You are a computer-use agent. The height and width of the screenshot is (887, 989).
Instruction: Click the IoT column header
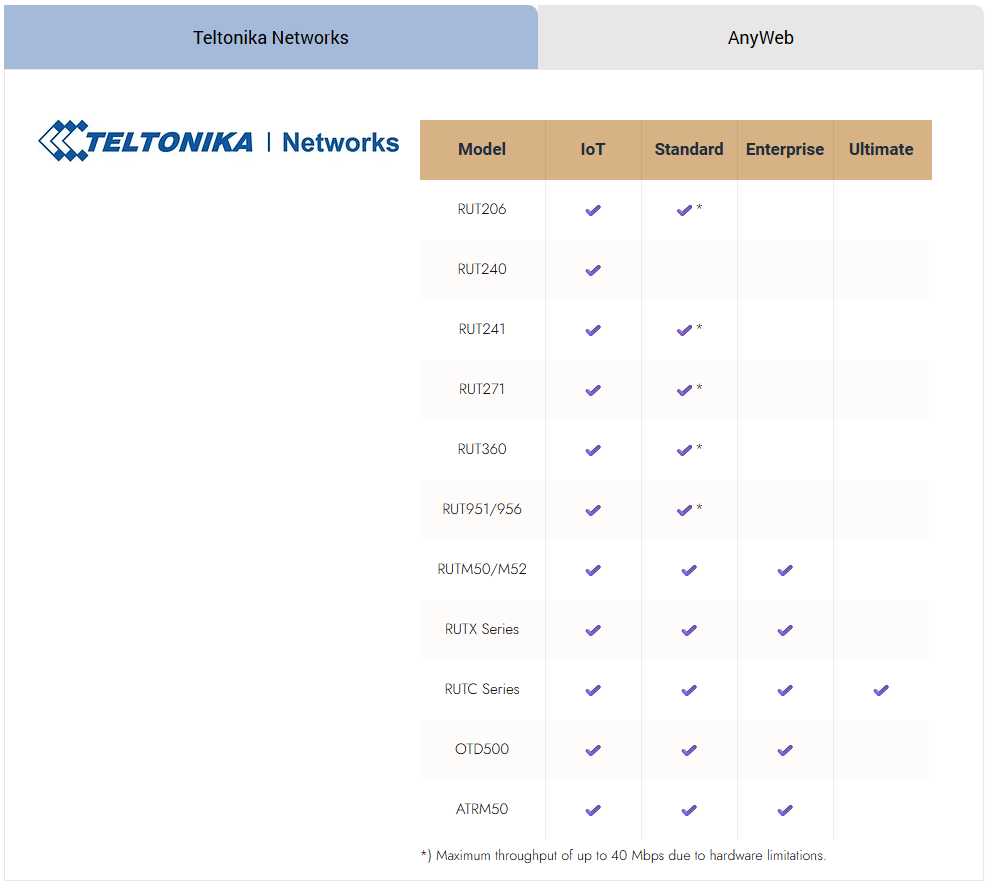click(593, 150)
